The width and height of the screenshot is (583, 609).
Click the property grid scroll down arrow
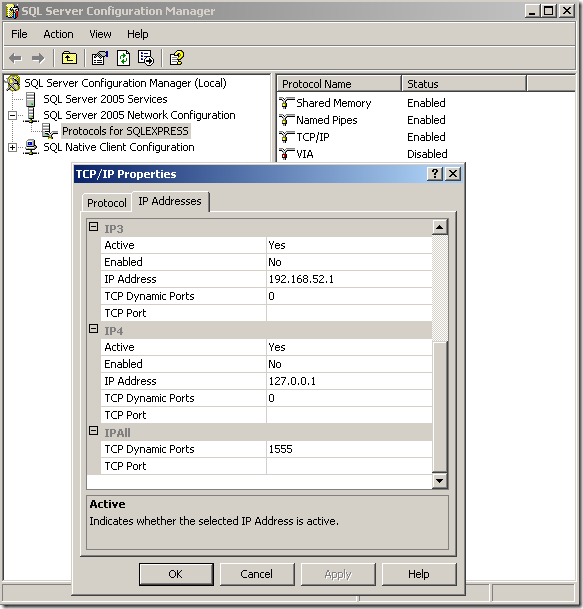pos(440,481)
